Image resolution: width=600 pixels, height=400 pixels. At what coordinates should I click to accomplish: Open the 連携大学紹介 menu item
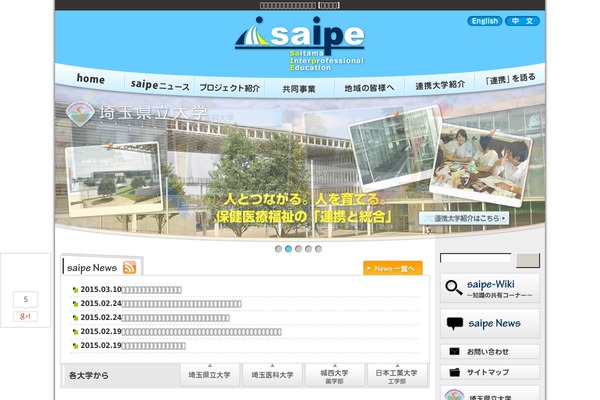[440, 85]
